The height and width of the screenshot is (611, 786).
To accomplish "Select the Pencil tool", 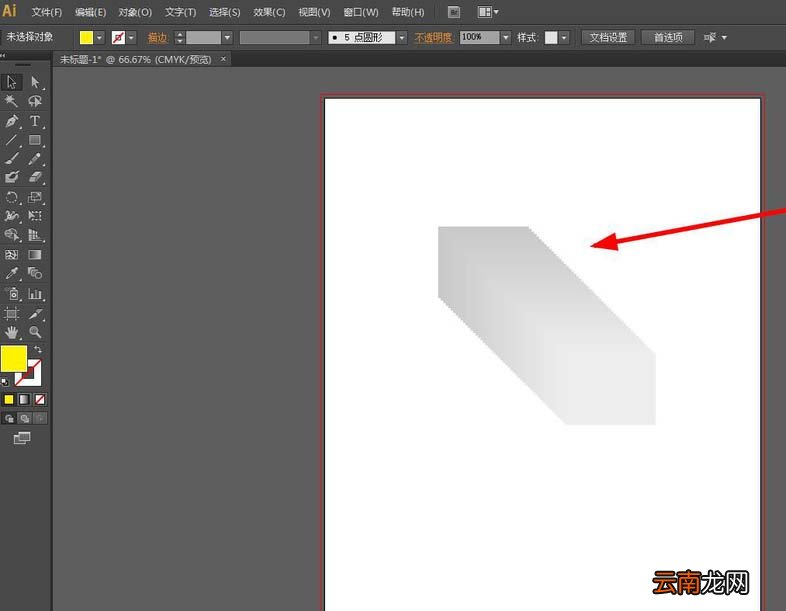I will [35, 159].
